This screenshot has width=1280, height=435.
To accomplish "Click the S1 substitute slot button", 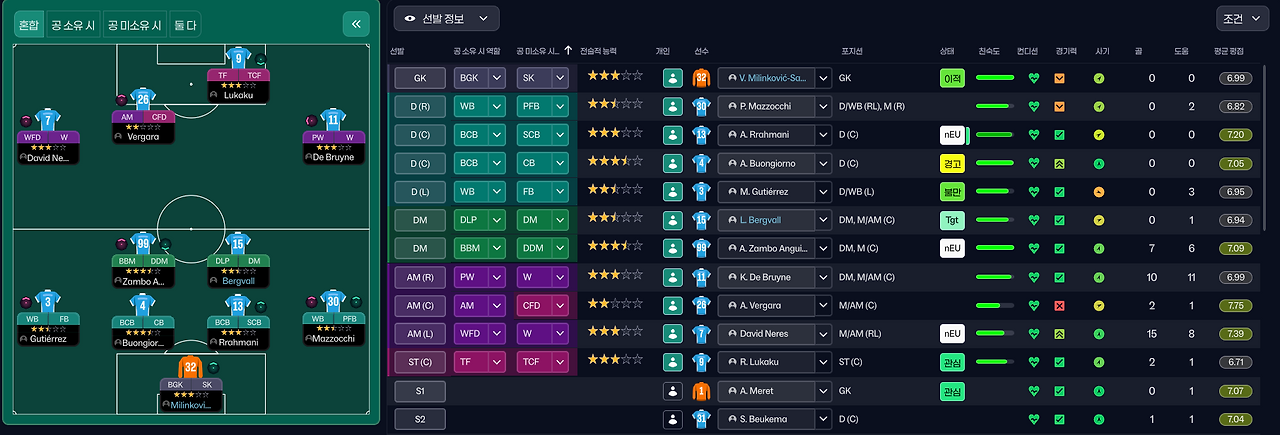I will [419, 390].
